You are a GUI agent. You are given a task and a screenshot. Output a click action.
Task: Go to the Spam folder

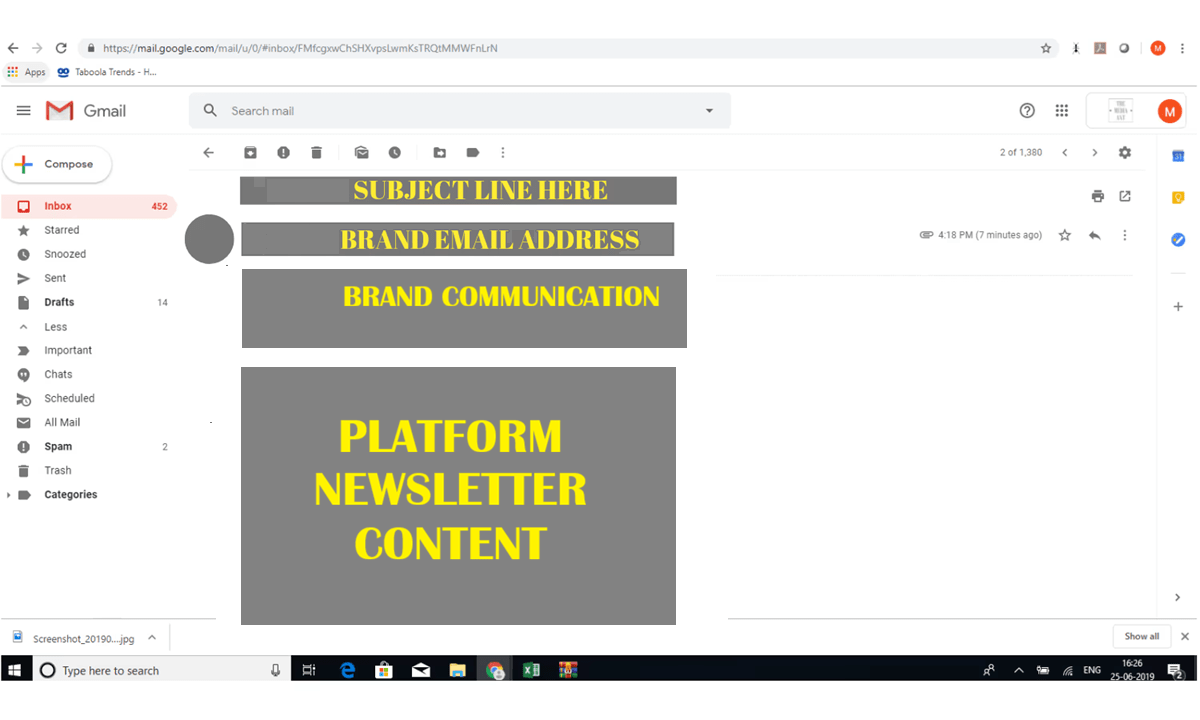click(58, 447)
